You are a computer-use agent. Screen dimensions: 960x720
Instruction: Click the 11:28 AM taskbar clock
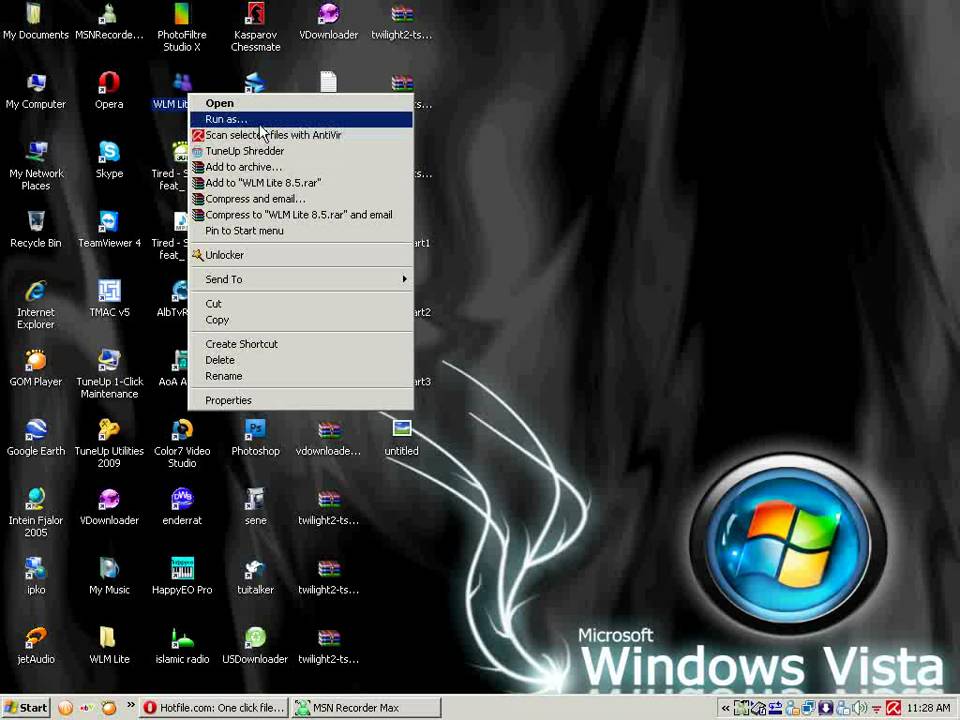(x=928, y=708)
